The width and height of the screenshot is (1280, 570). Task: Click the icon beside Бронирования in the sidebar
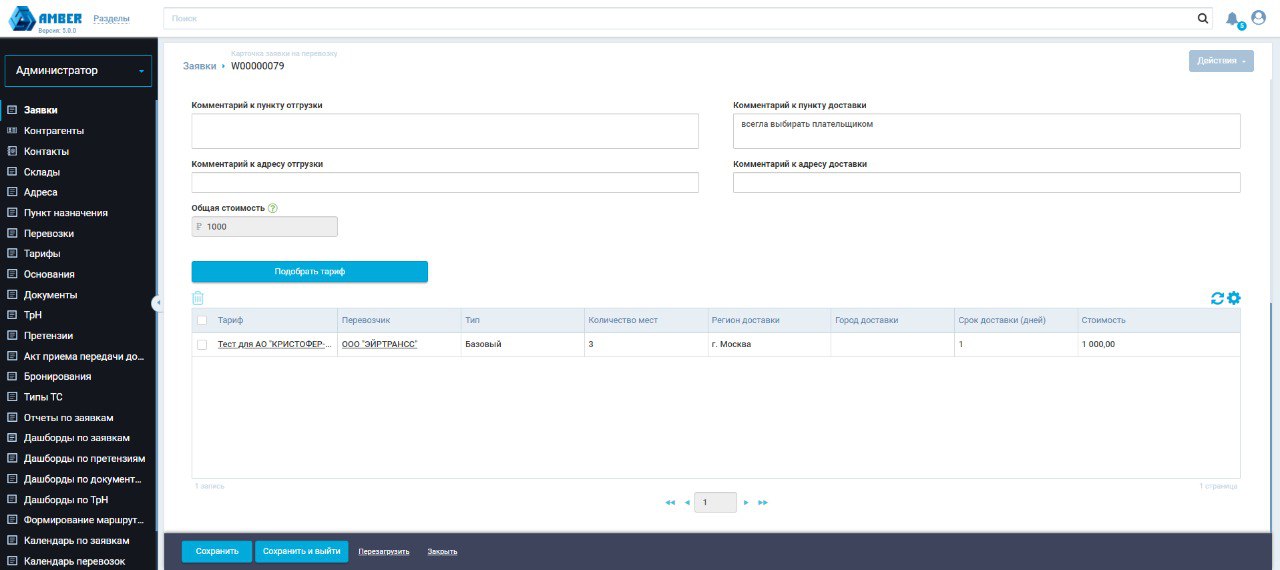coord(12,376)
